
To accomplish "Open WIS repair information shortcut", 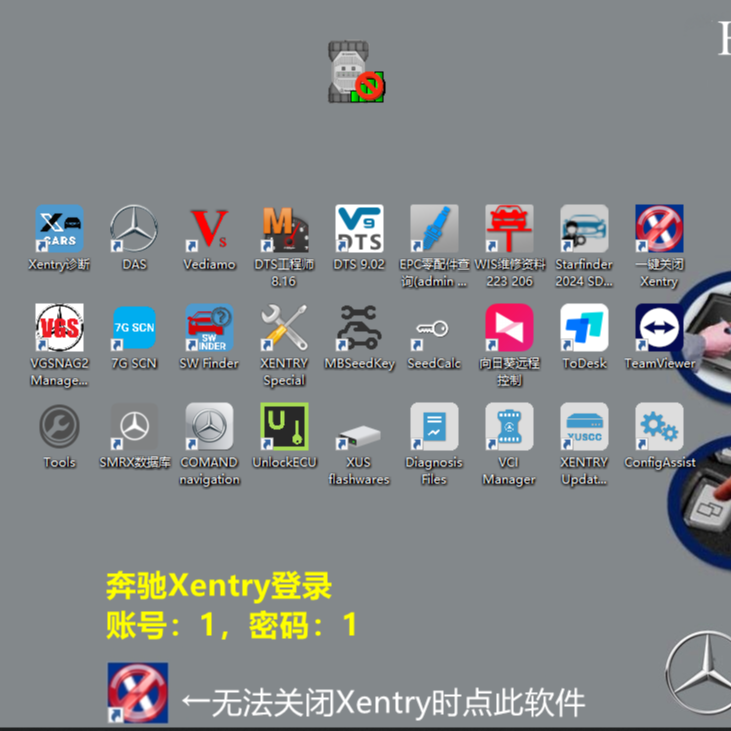I will [510, 230].
